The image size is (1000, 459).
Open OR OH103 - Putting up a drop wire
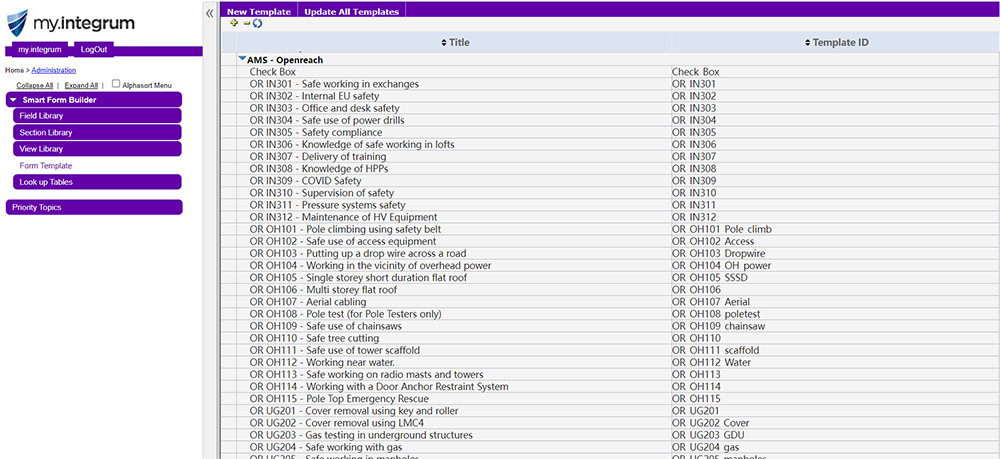pos(357,254)
